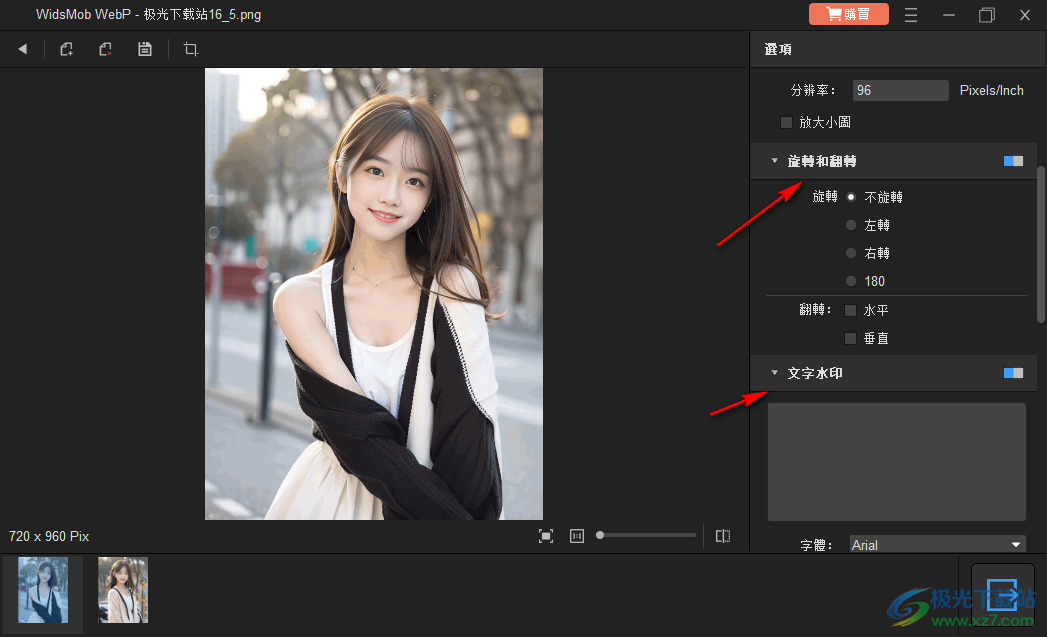Click the main preview image
Screen dimensions: 1047x637
pyautogui.click(x=374, y=294)
